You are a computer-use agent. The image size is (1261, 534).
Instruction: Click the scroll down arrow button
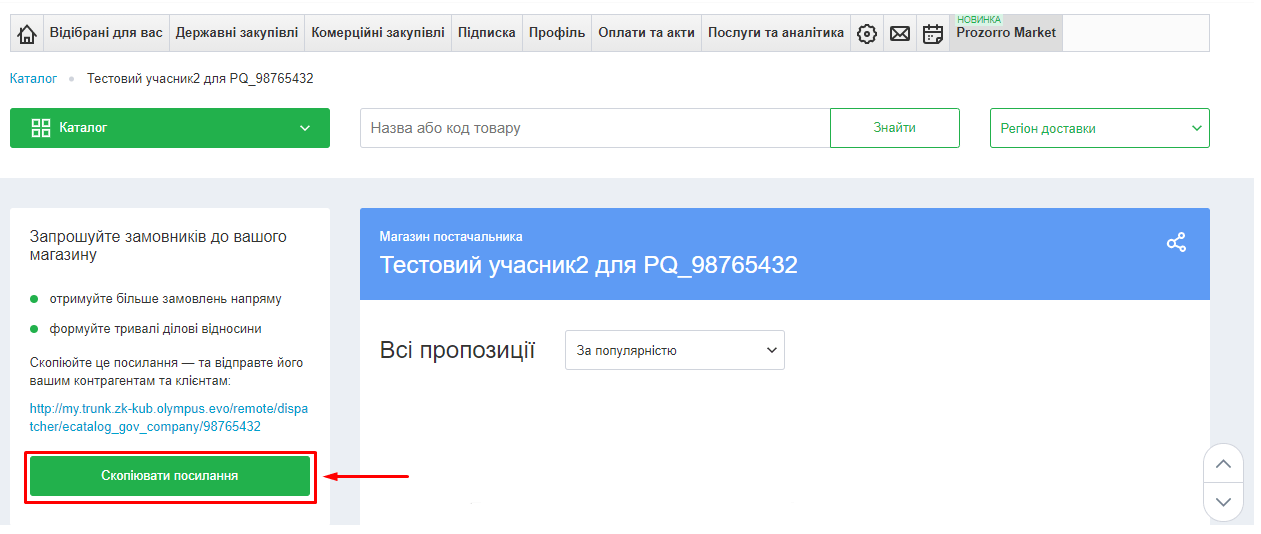point(1223,501)
